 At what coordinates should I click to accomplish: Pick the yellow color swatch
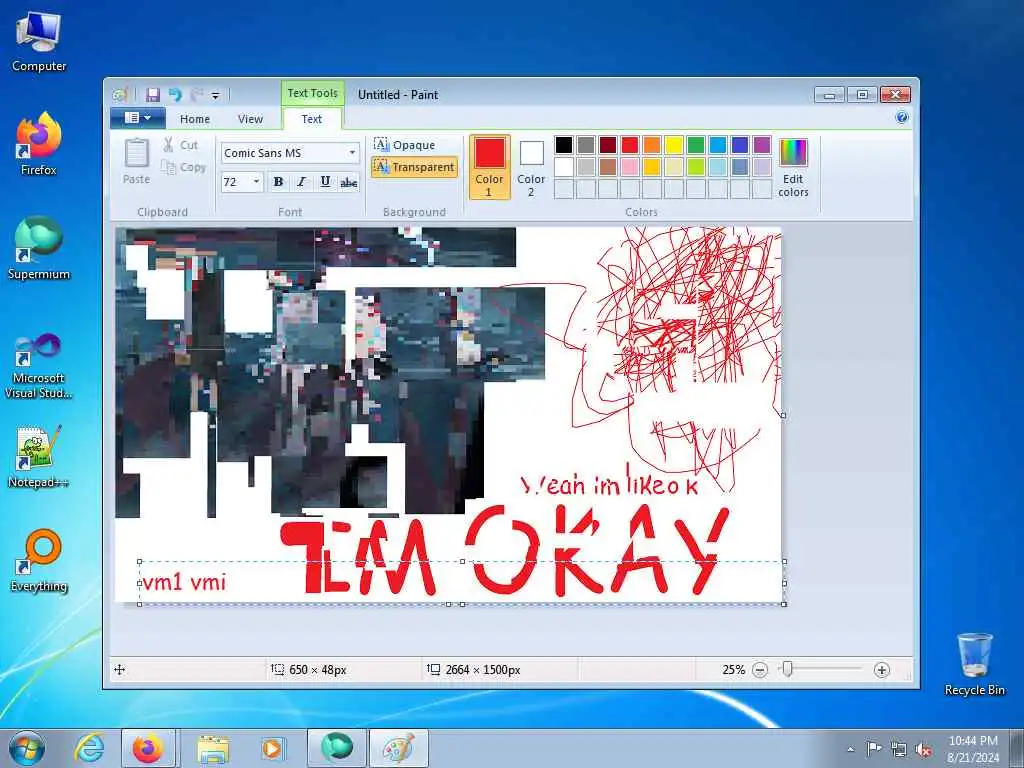[673, 144]
